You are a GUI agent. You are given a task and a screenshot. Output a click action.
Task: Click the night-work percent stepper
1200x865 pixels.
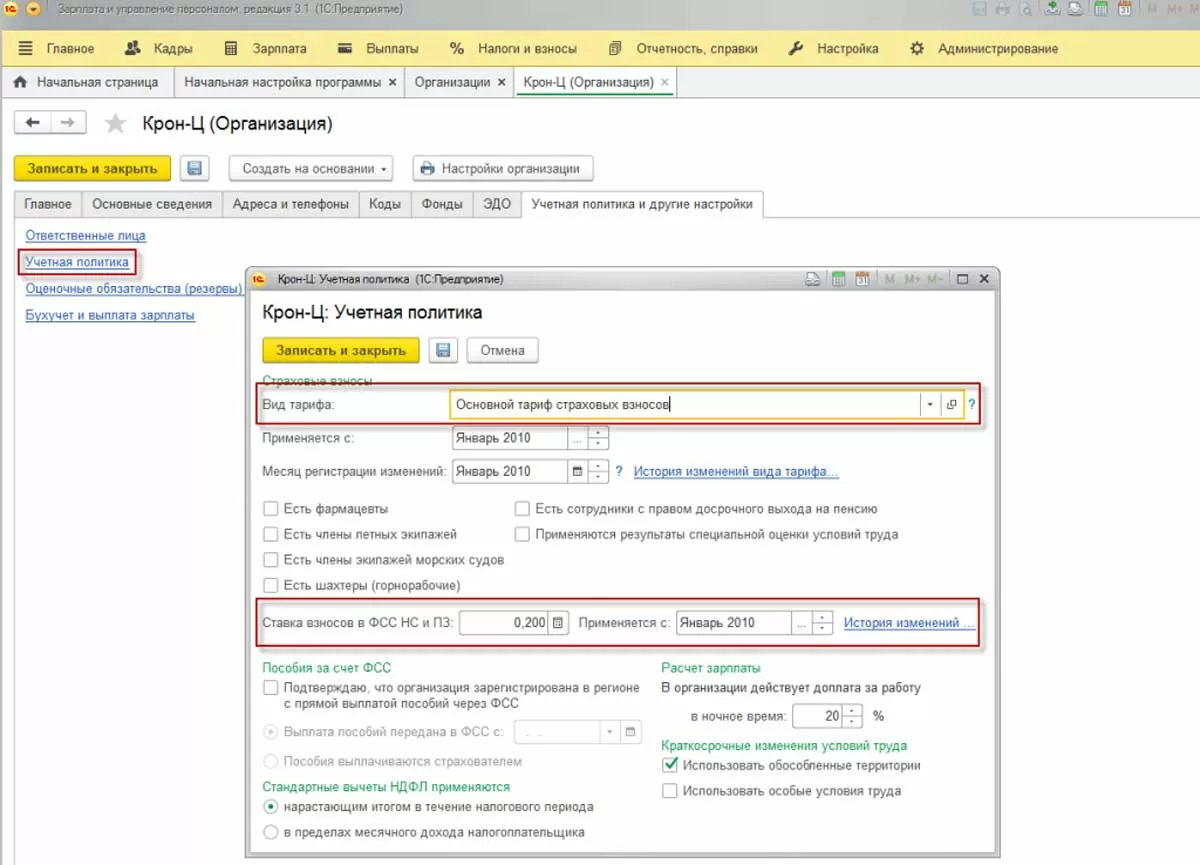click(852, 716)
